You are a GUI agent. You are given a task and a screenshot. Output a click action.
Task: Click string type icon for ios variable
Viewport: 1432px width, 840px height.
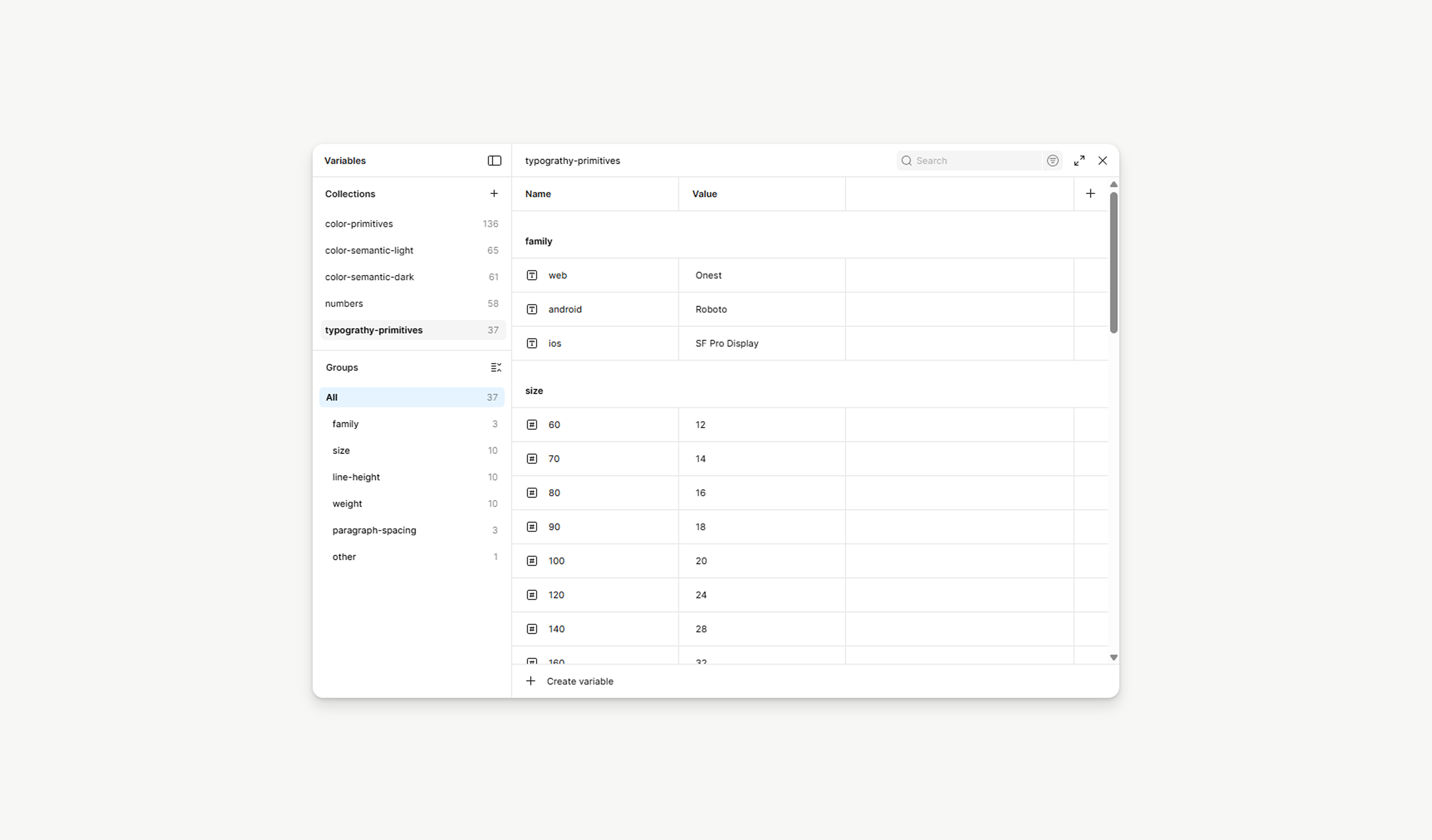tap(532, 343)
